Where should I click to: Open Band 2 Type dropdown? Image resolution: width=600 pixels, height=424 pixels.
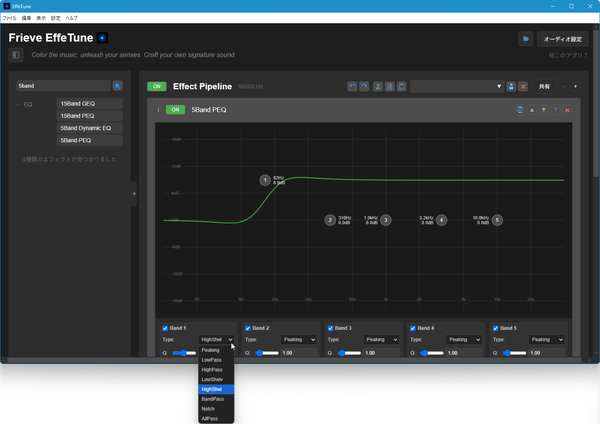[299, 339]
